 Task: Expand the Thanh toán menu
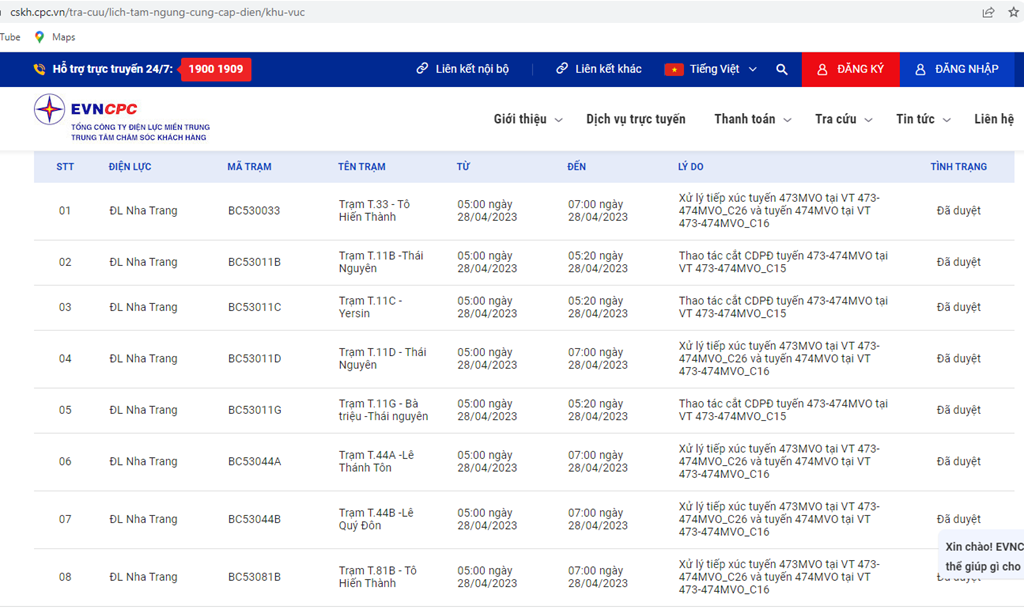point(752,119)
